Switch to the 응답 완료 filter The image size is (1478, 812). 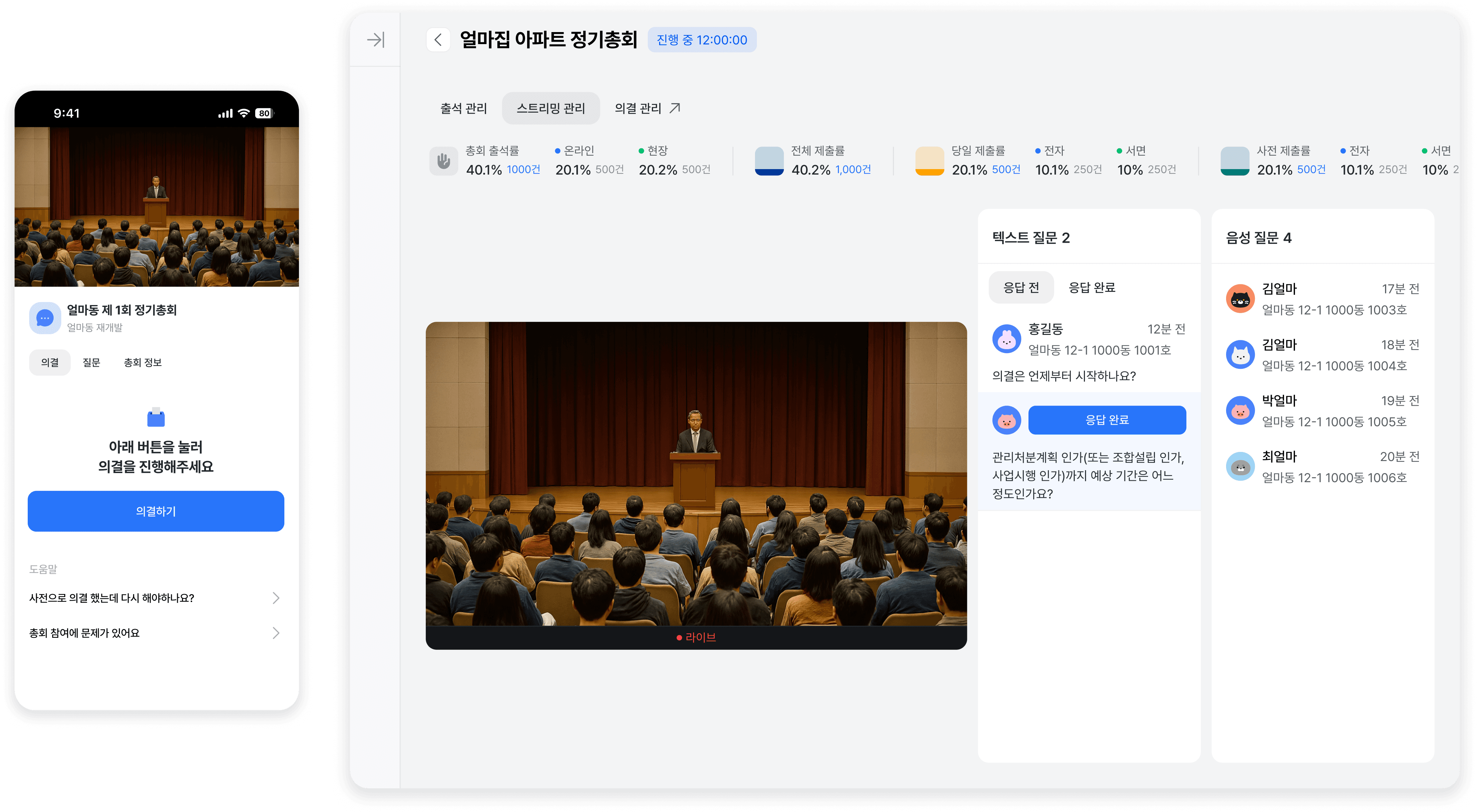[x=1092, y=287]
